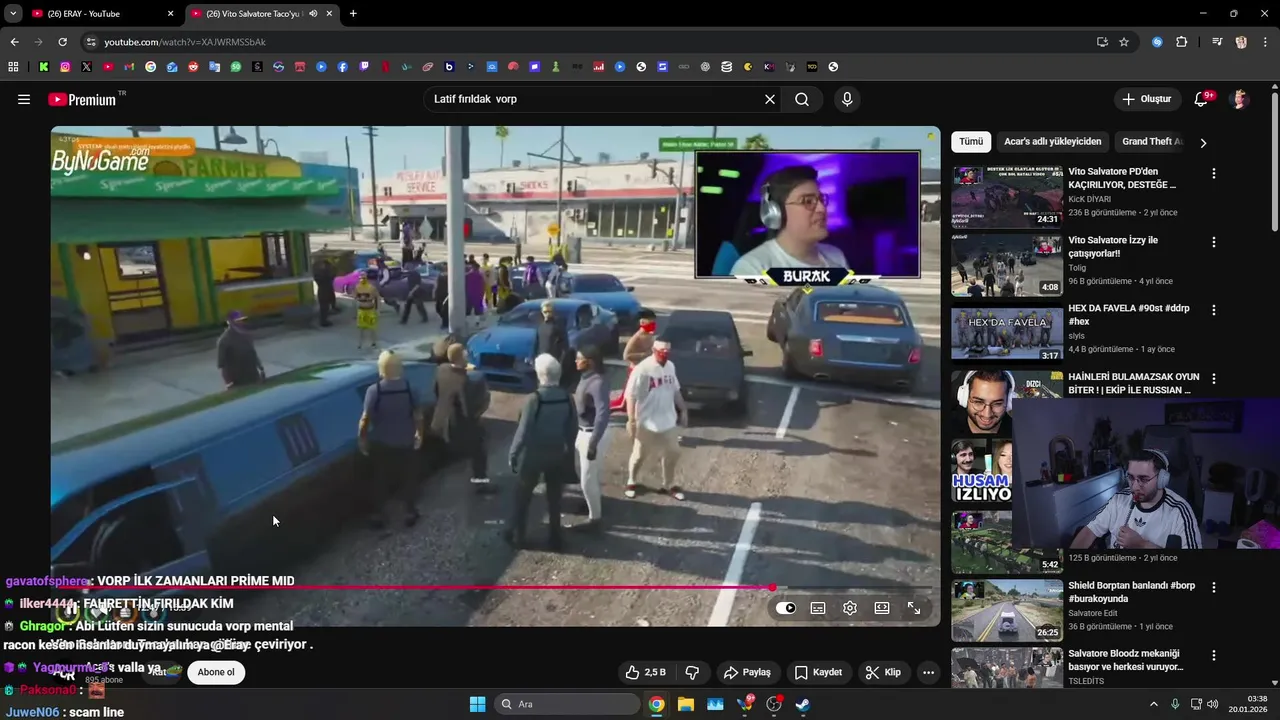Open the video settings gear
The width and height of the screenshot is (1280, 720).
pos(850,608)
